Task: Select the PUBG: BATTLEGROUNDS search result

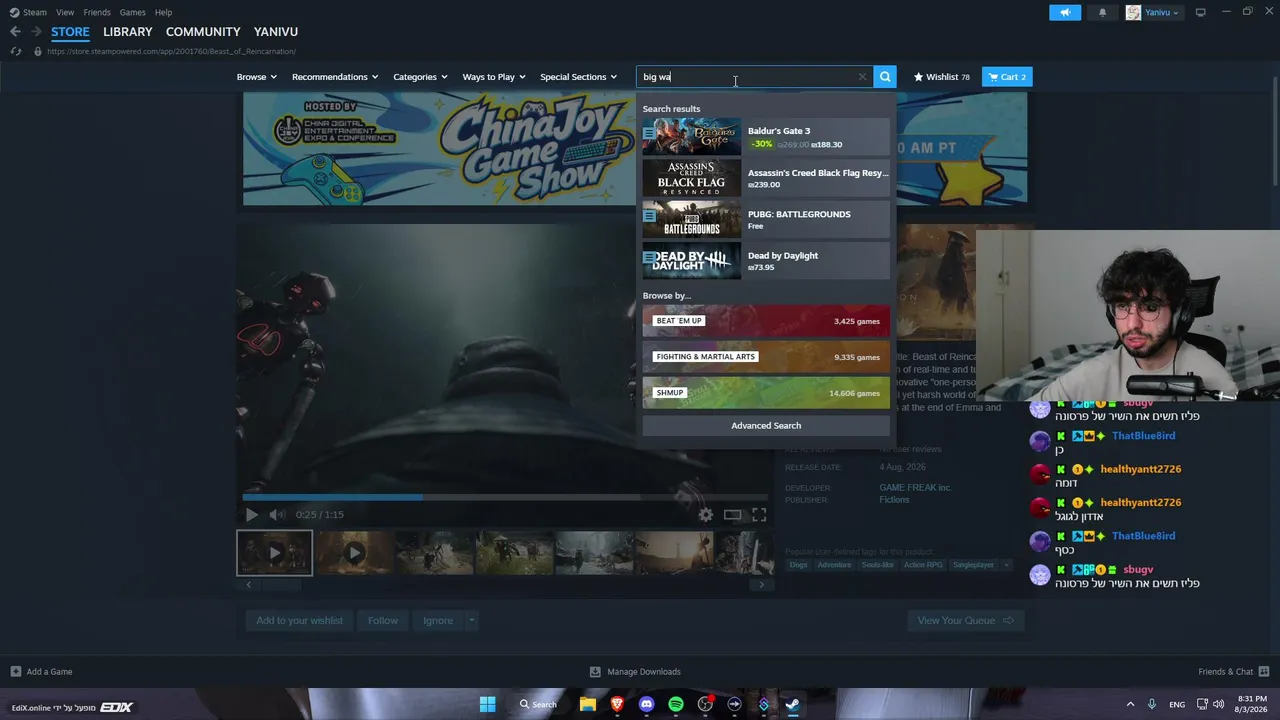Action: 766,220
